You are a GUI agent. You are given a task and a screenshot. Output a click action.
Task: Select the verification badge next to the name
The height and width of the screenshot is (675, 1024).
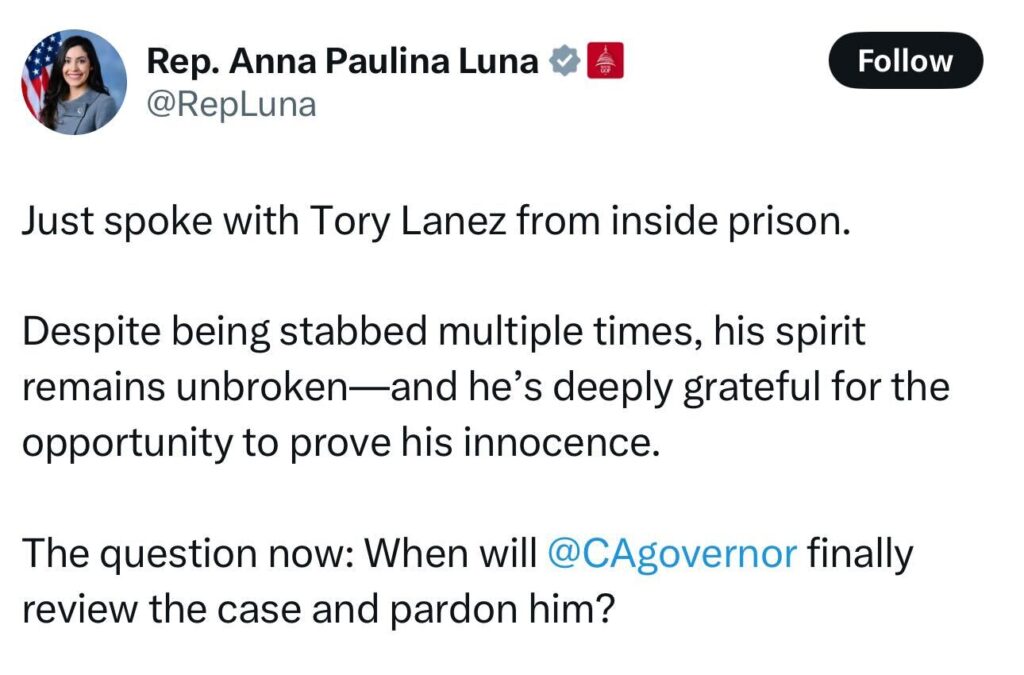click(x=565, y=60)
